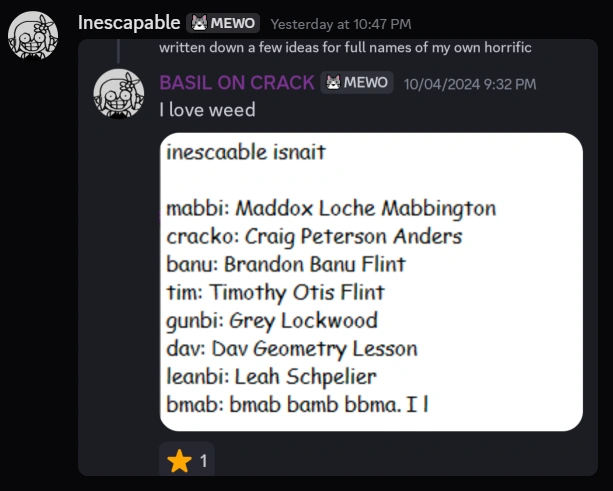Click the BASIL ON CRACK username

point(236,83)
